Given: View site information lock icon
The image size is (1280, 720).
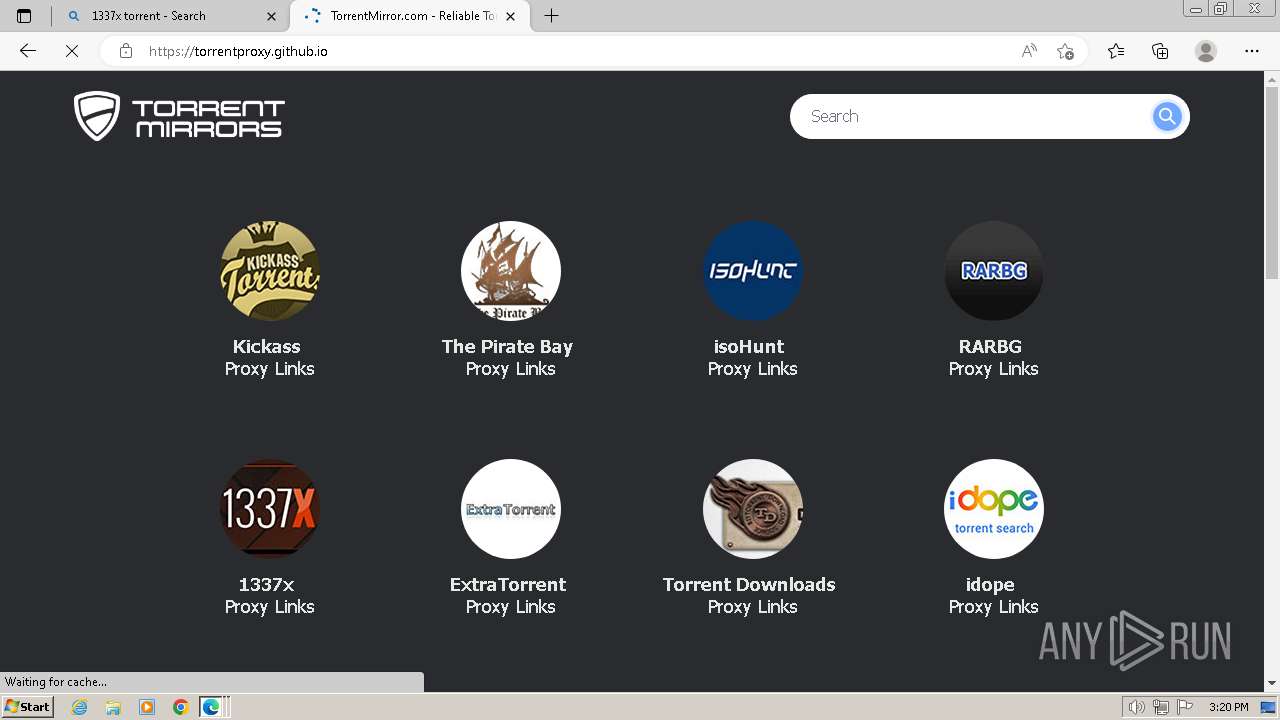Looking at the screenshot, I should tap(126, 51).
